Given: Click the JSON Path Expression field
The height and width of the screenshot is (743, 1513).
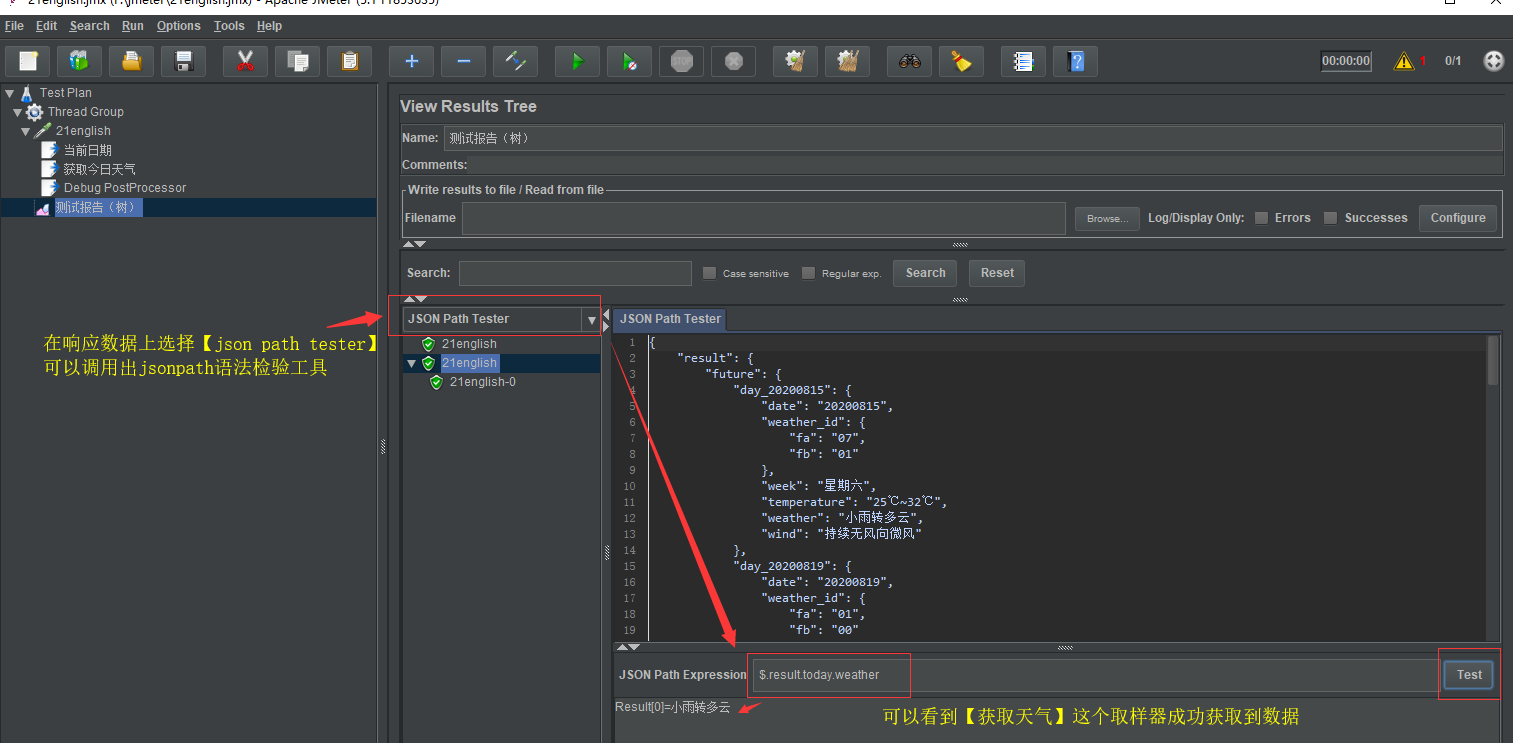Looking at the screenshot, I should (x=1096, y=675).
